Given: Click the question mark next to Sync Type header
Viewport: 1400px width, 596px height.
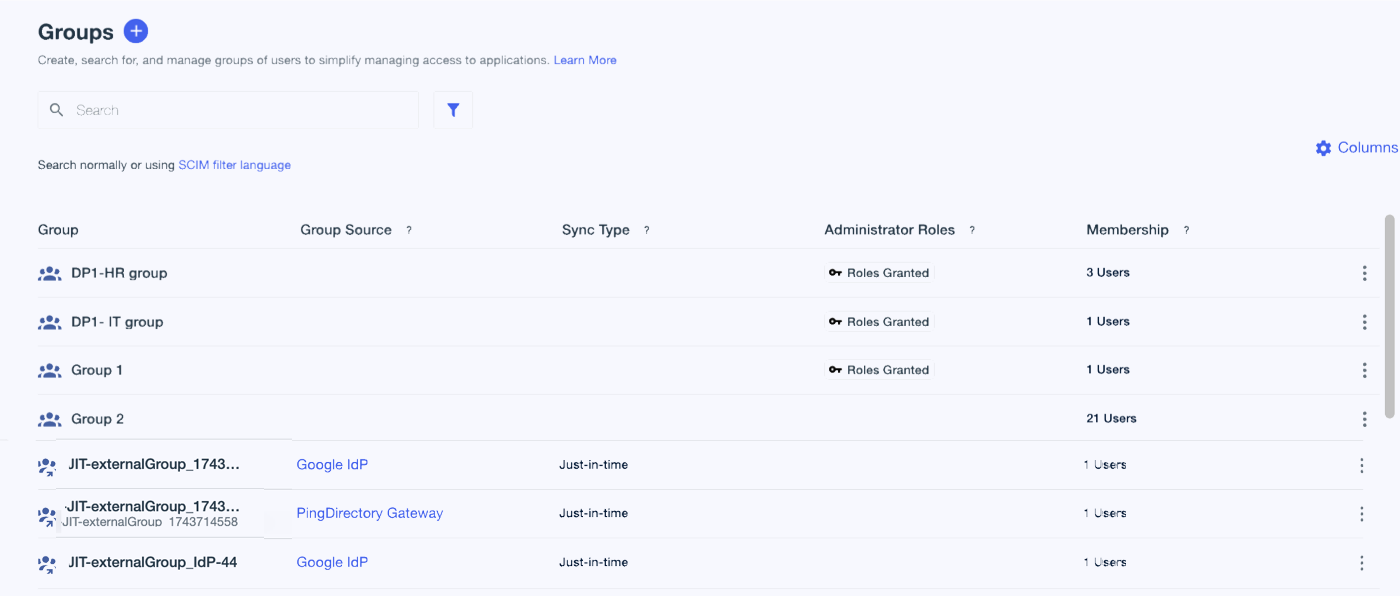Looking at the screenshot, I should click(x=646, y=229).
